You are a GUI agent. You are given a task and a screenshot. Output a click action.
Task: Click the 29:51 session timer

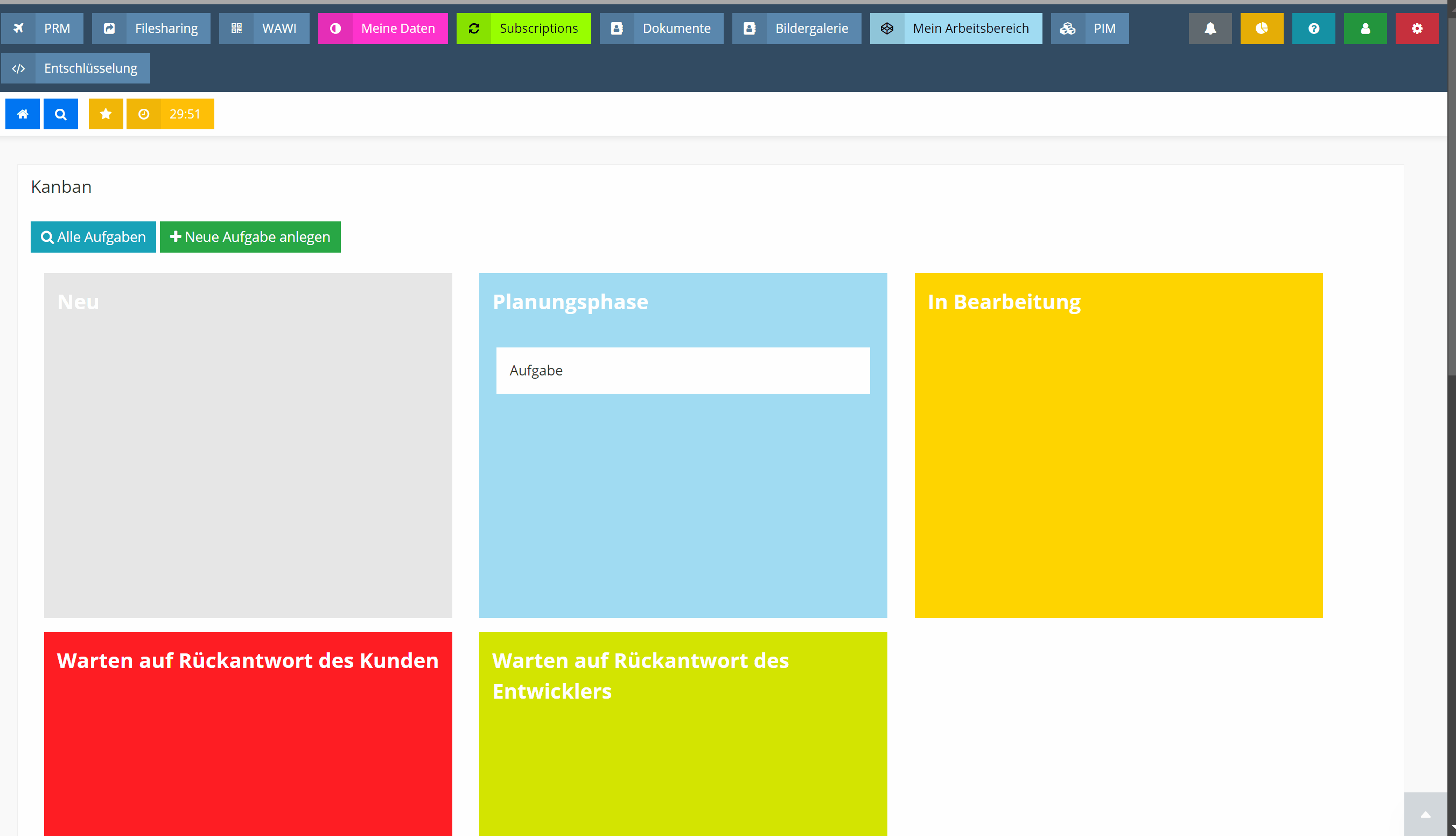[171, 114]
